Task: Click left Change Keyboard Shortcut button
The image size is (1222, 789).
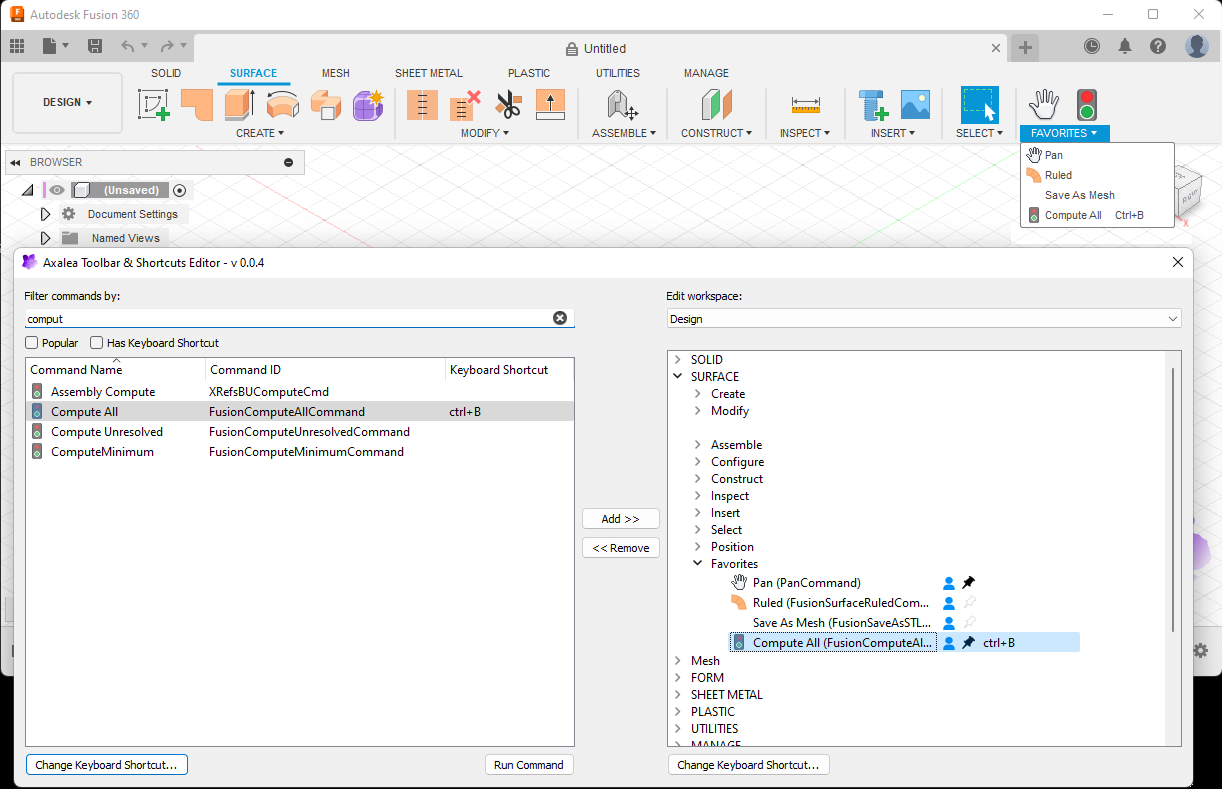Action: click(107, 765)
